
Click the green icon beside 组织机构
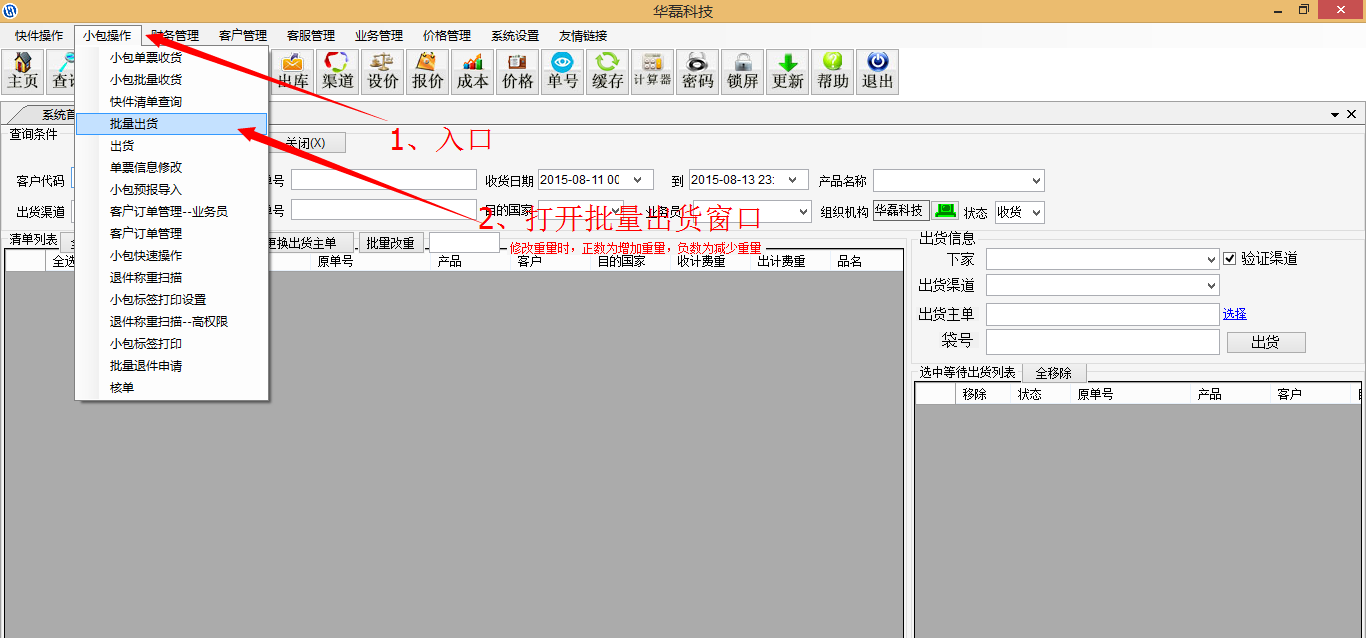tap(945, 211)
